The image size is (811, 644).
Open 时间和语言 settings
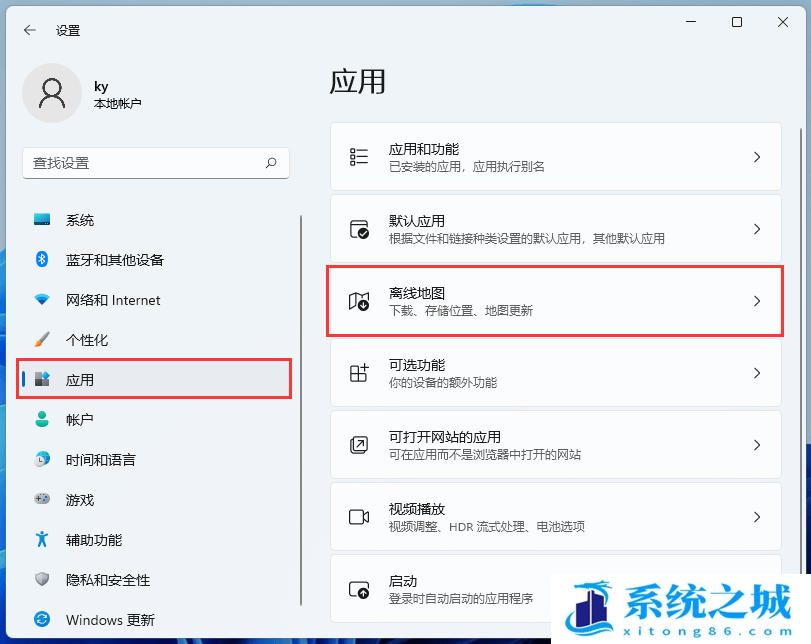(x=100, y=460)
